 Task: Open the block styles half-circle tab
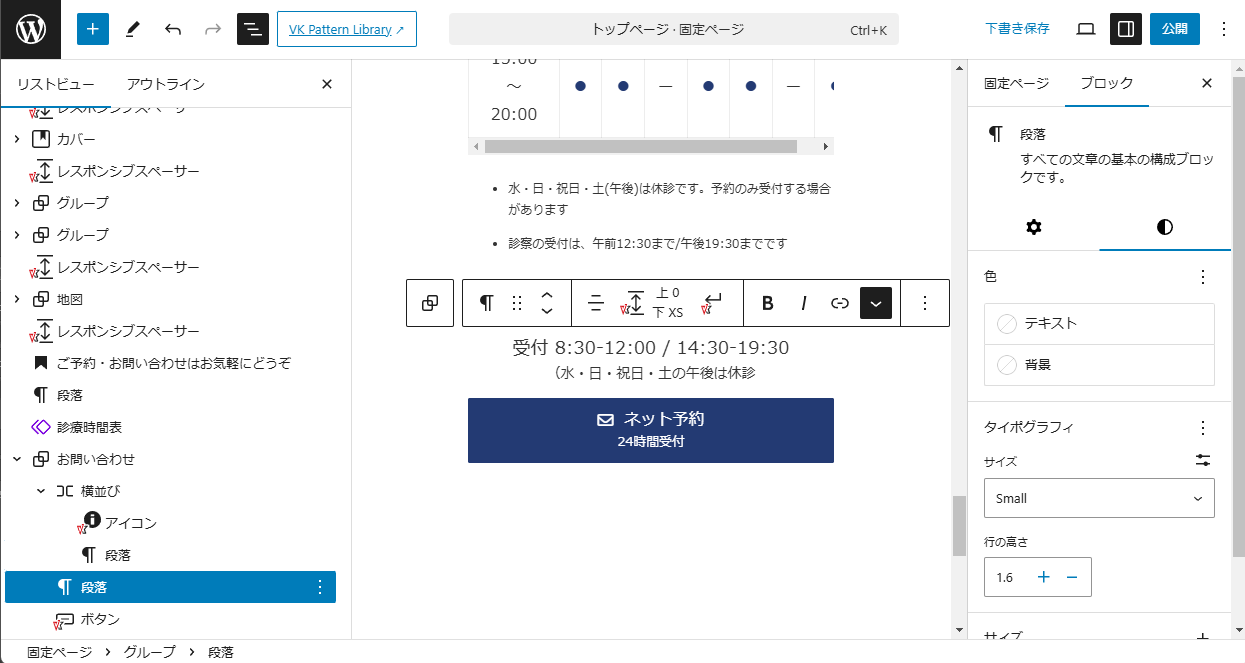[x=1164, y=227]
